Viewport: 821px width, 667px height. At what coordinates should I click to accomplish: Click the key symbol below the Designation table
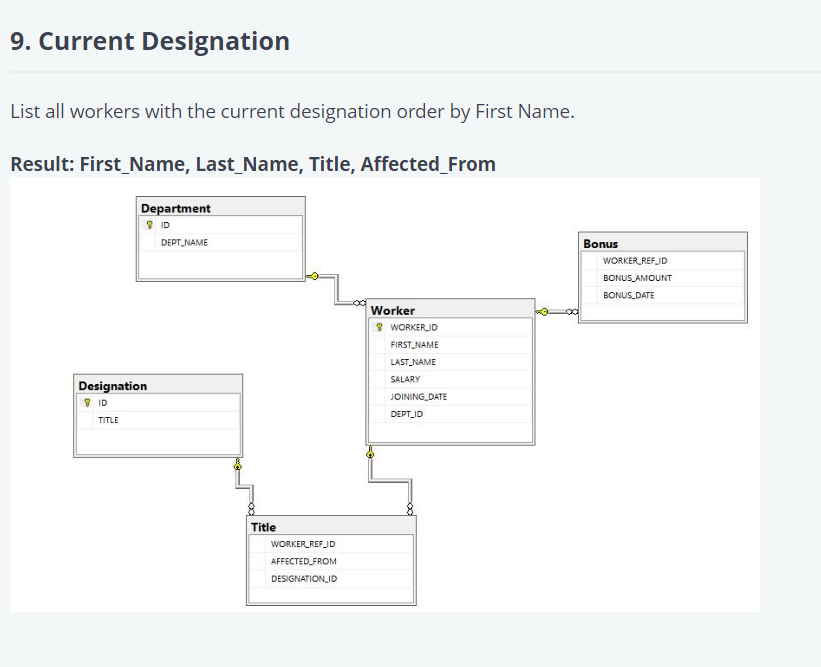[238, 465]
